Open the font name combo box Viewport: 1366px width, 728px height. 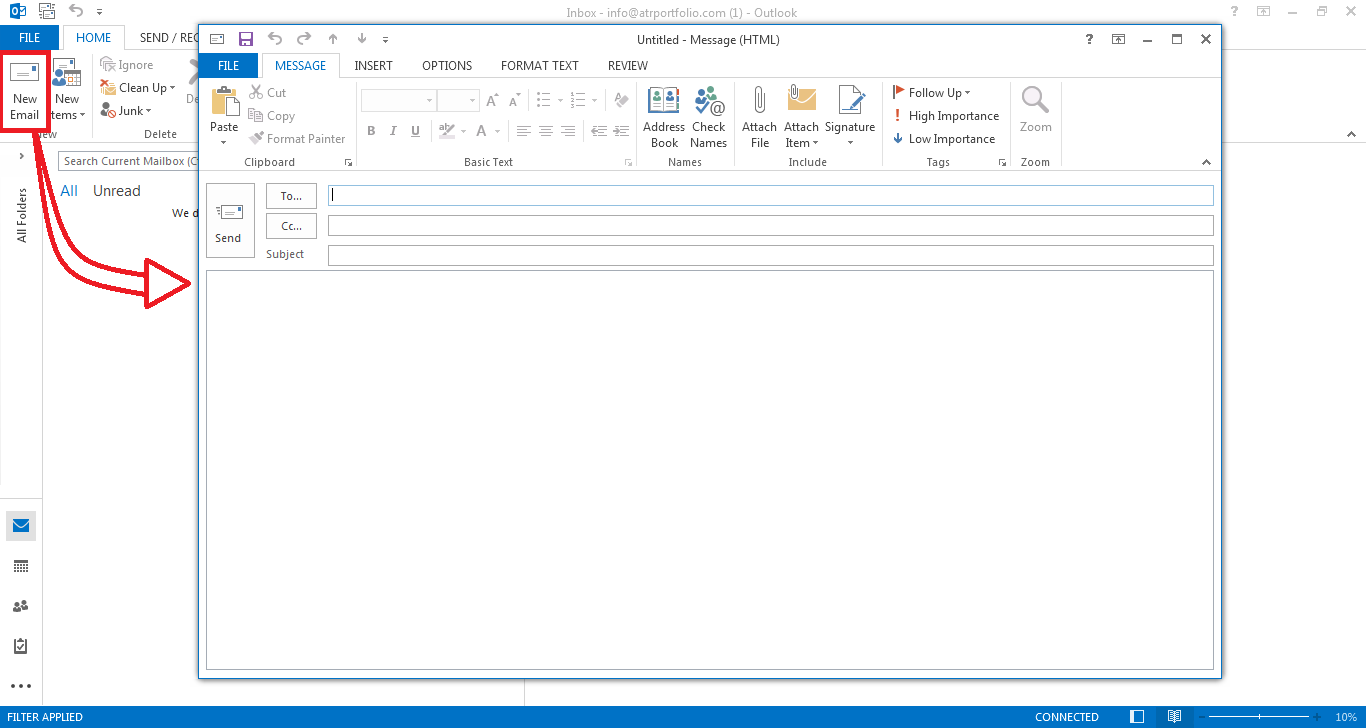point(398,100)
